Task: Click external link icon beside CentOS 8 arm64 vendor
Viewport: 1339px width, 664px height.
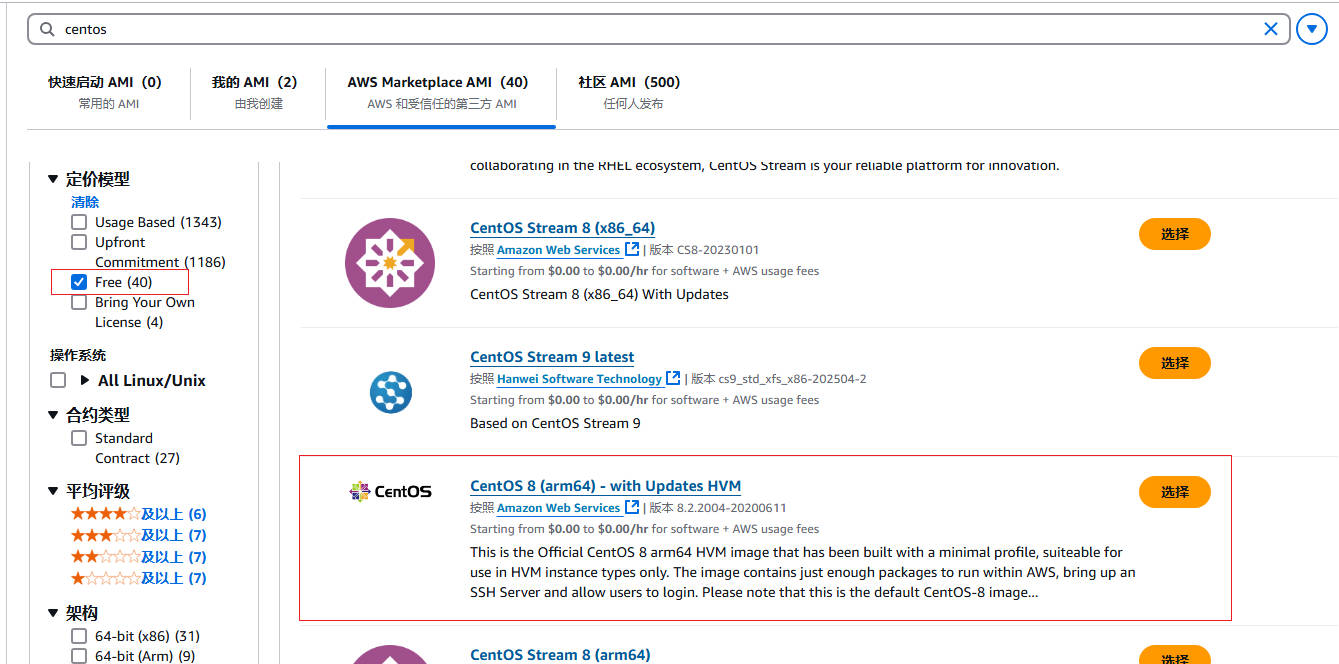Action: point(632,507)
